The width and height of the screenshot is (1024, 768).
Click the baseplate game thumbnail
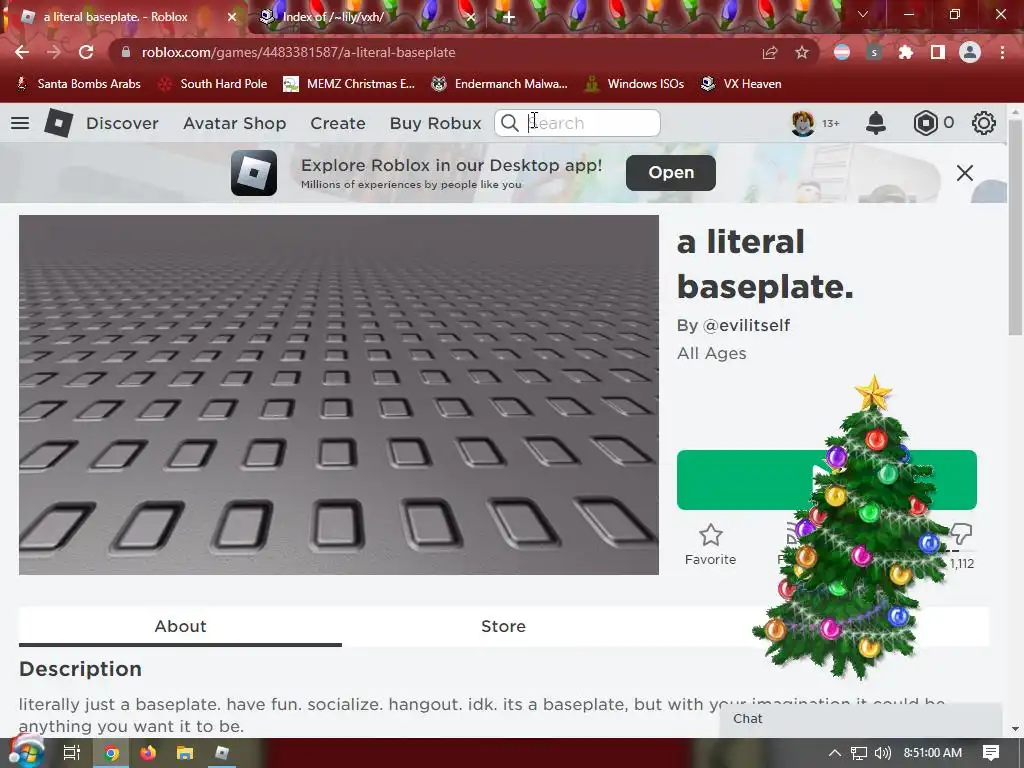pyautogui.click(x=339, y=395)
